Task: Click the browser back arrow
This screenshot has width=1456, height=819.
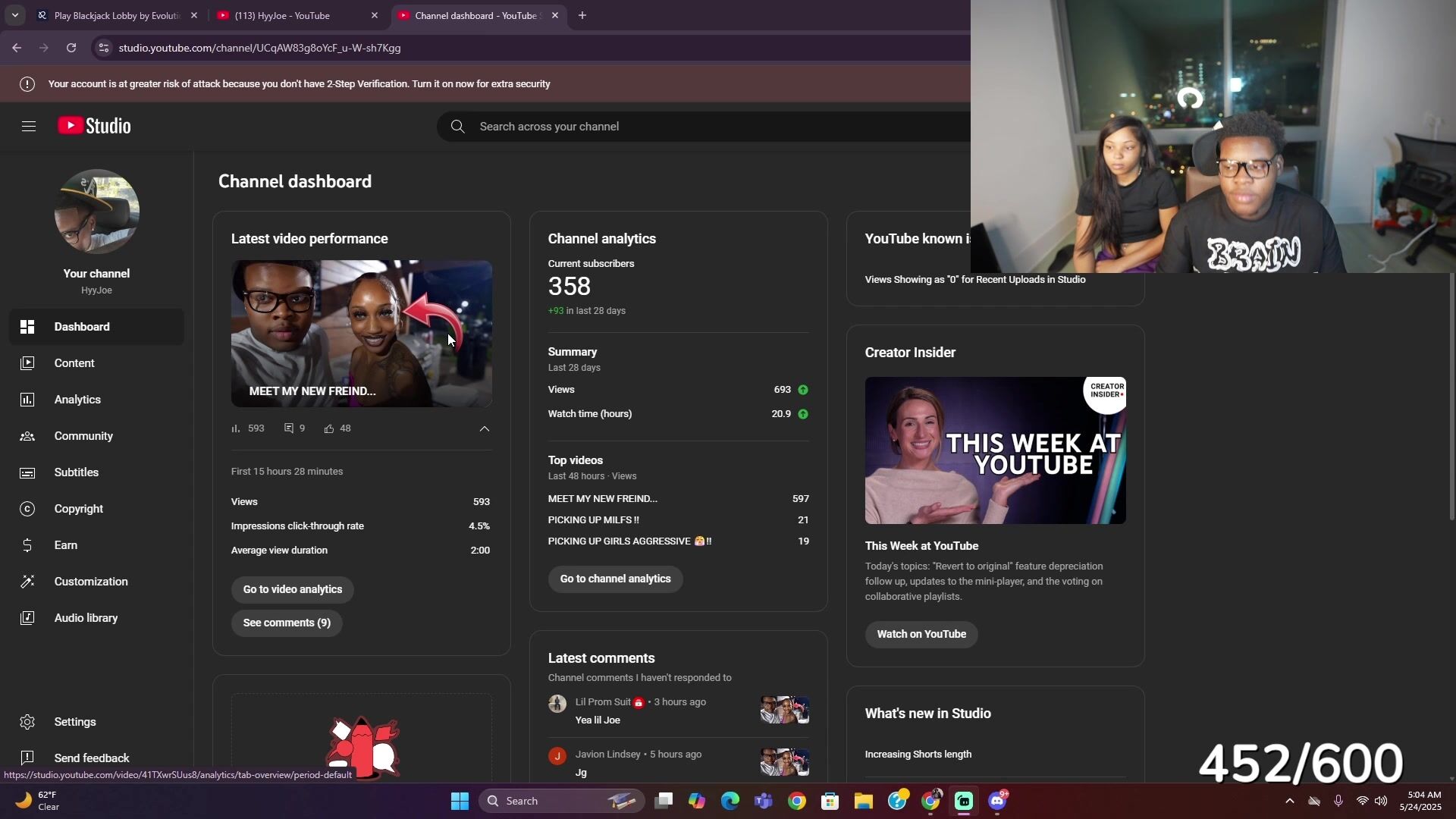Action: 17,48
